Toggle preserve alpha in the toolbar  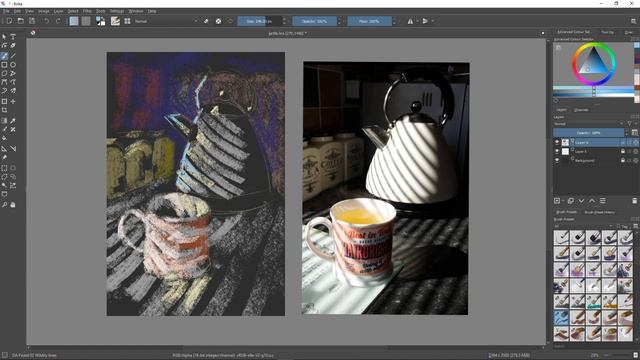(x=218, y=21)
